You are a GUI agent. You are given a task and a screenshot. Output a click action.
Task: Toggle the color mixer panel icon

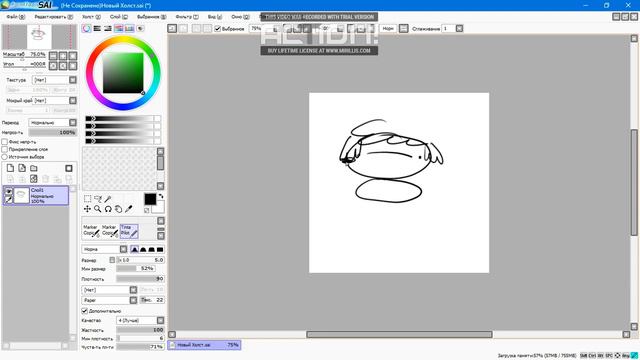(x=119, y=28)
